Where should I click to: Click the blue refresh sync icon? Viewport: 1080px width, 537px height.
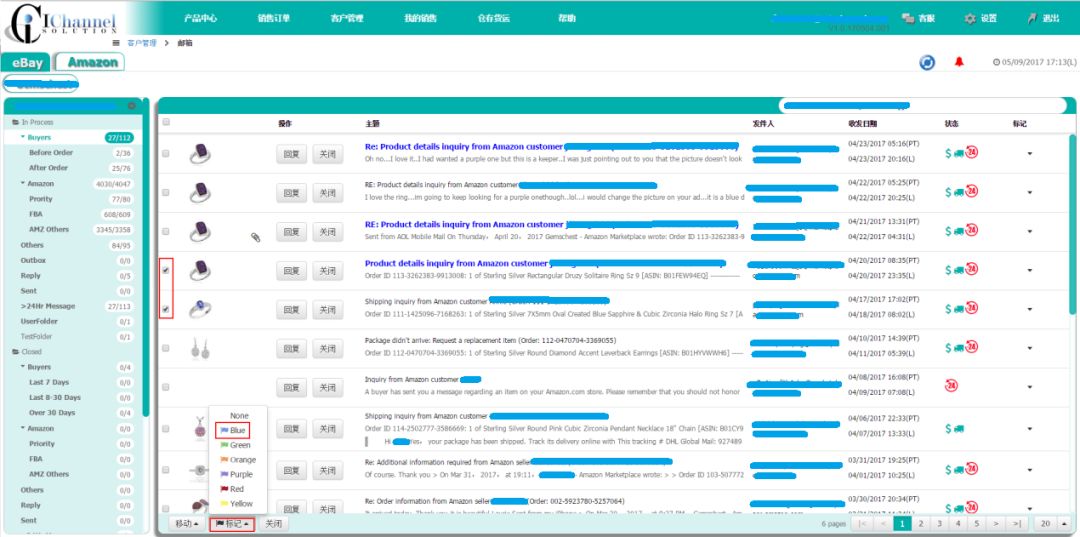pos(927,63)
